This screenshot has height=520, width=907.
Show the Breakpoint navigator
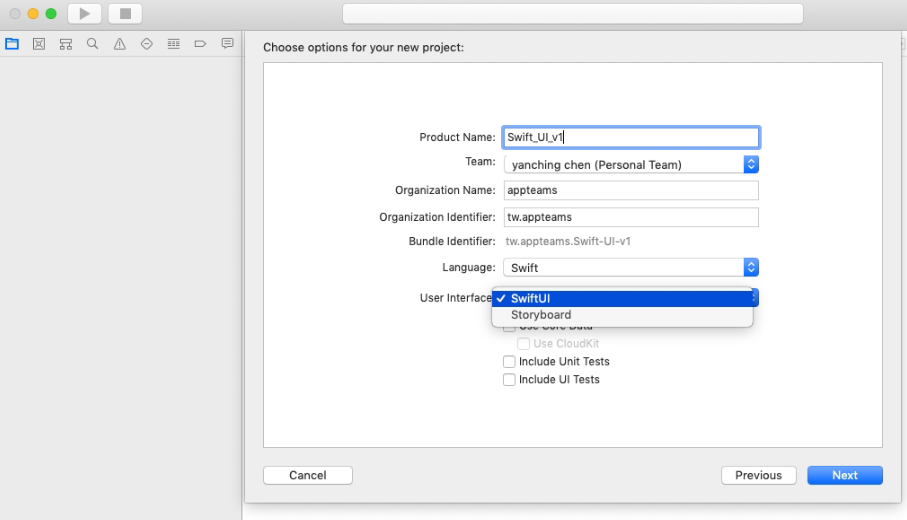pos(200,44)
